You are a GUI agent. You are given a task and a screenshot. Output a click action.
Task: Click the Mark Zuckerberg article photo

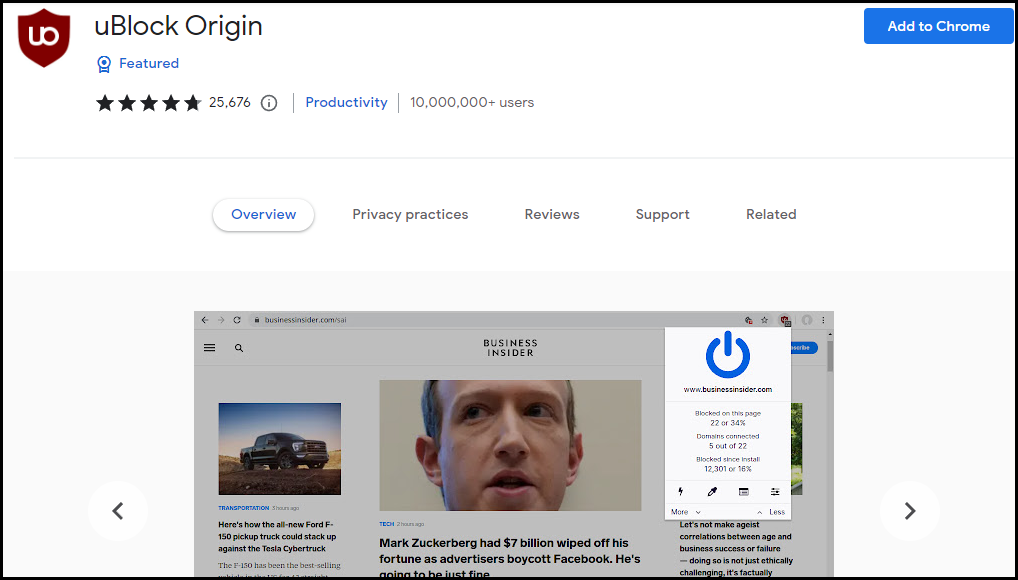tap(510, 446)
